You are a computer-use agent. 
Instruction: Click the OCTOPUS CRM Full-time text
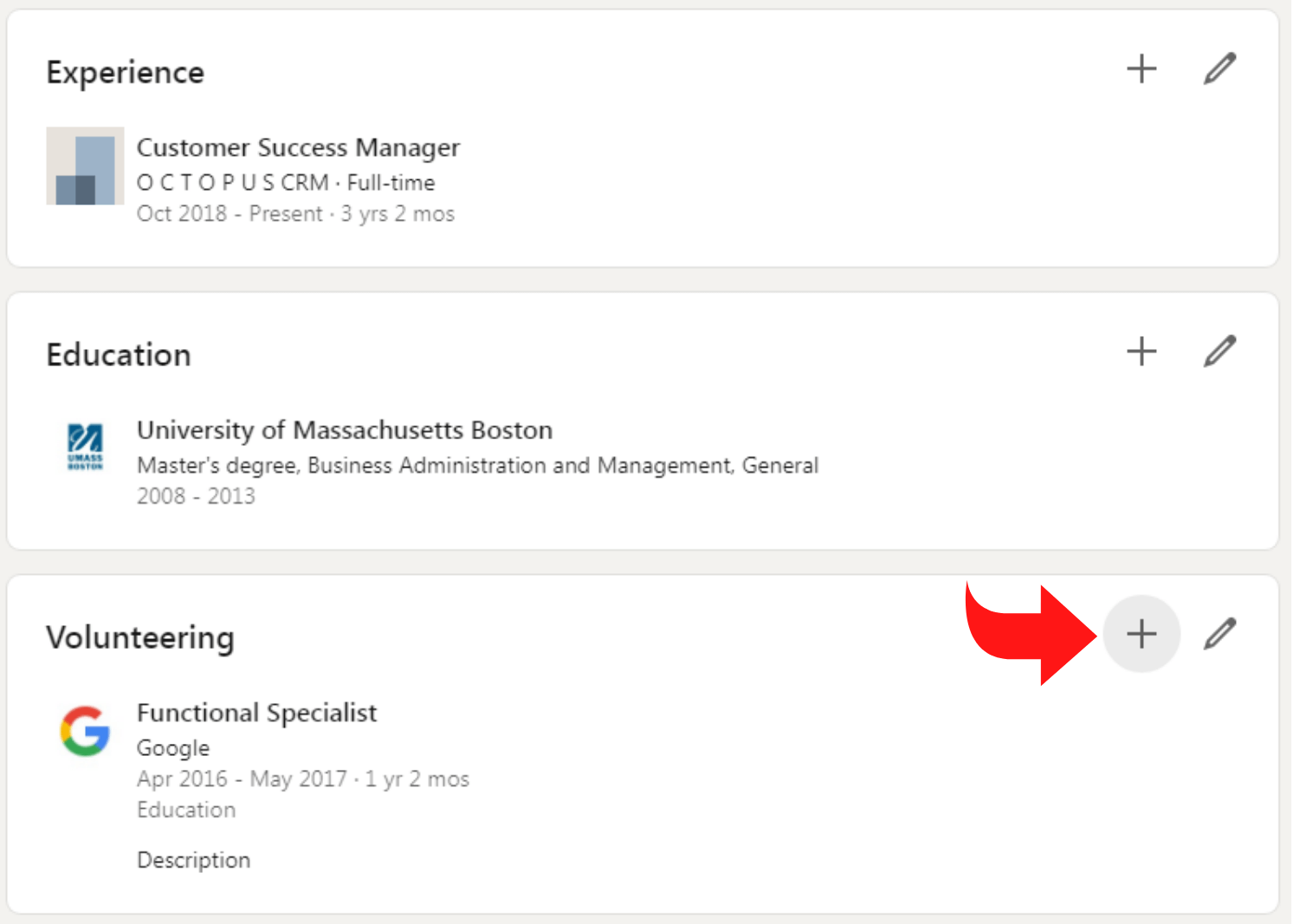(x=286, y=183)
